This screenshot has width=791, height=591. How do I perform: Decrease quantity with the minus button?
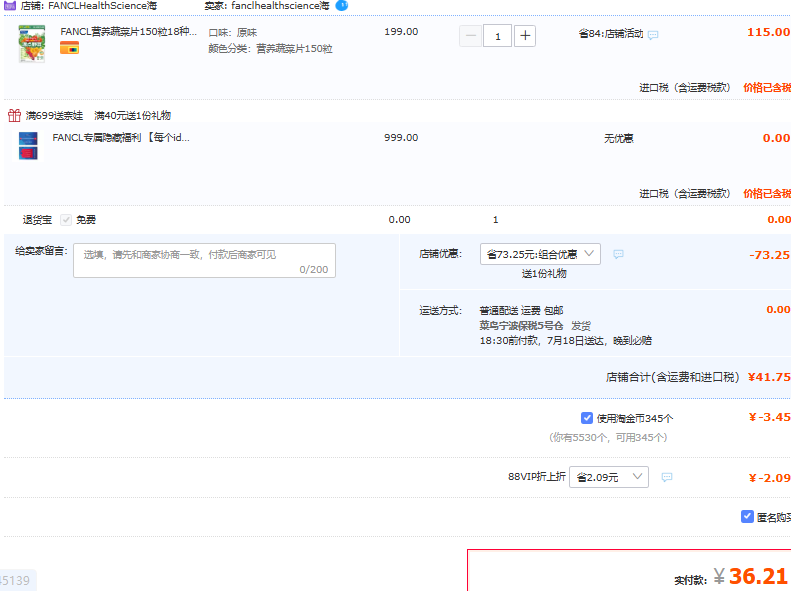point(470,36)
